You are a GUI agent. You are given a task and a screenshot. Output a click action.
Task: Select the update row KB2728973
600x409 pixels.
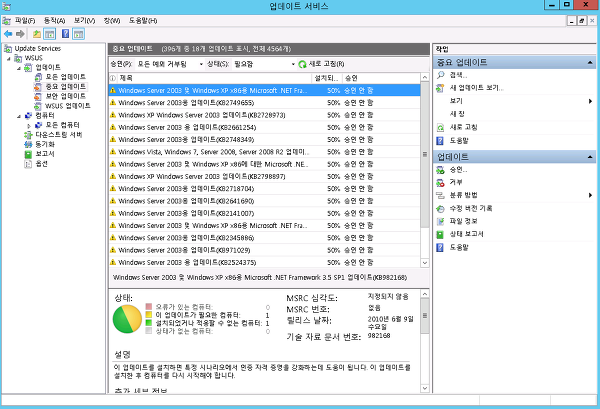pos(264,115)
